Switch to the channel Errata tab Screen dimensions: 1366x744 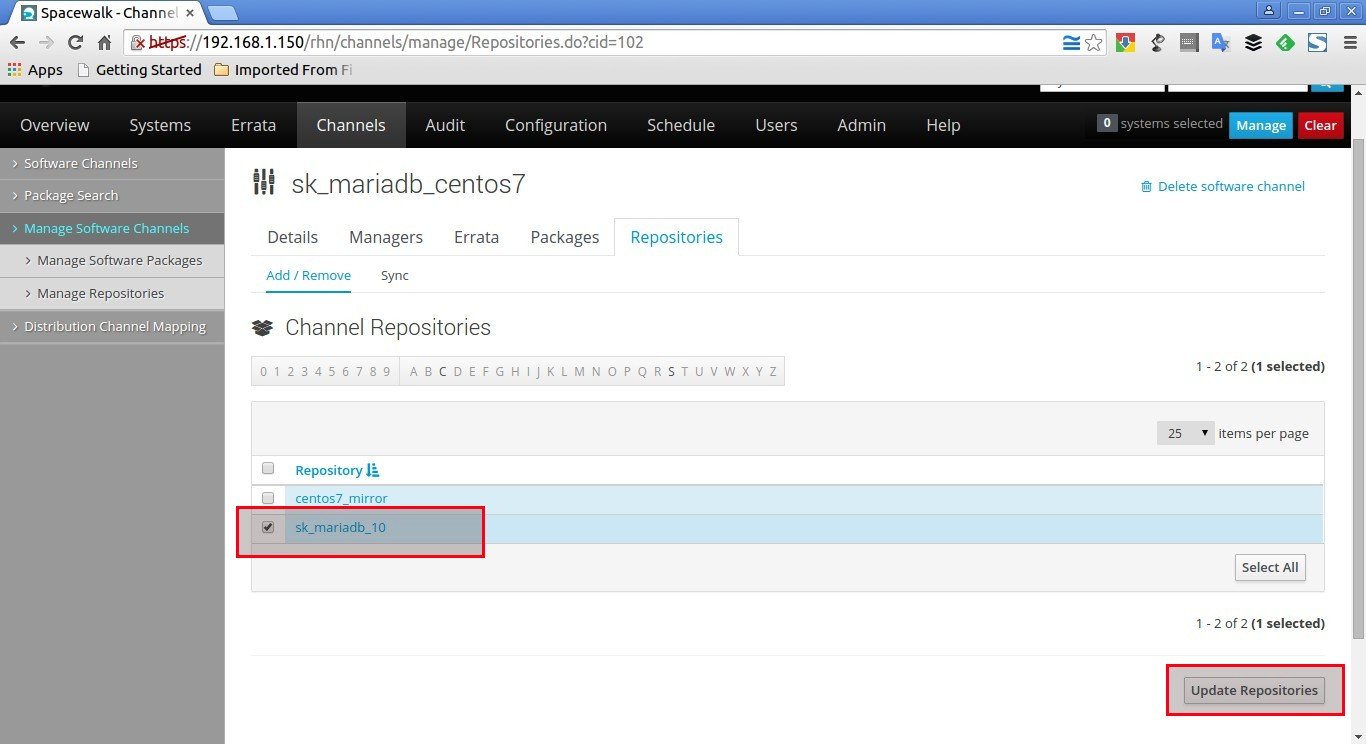[x=477, y=237]
